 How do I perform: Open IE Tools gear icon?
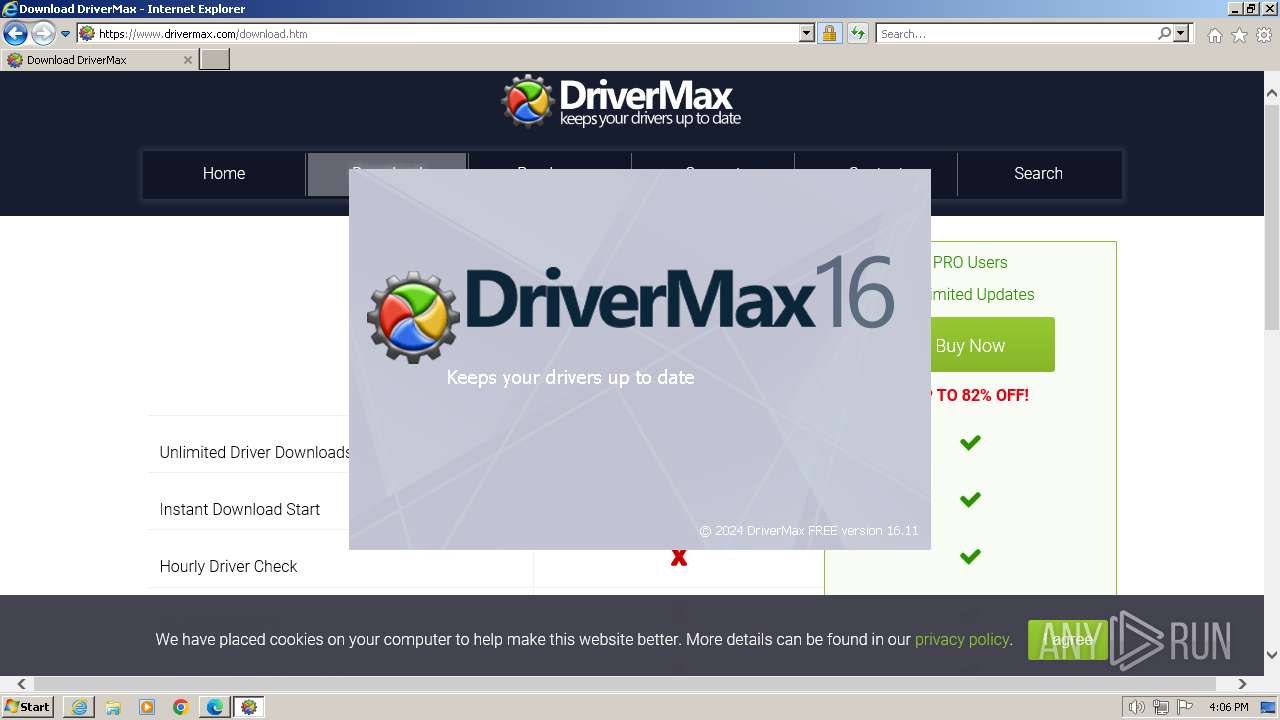point(1264,35)
